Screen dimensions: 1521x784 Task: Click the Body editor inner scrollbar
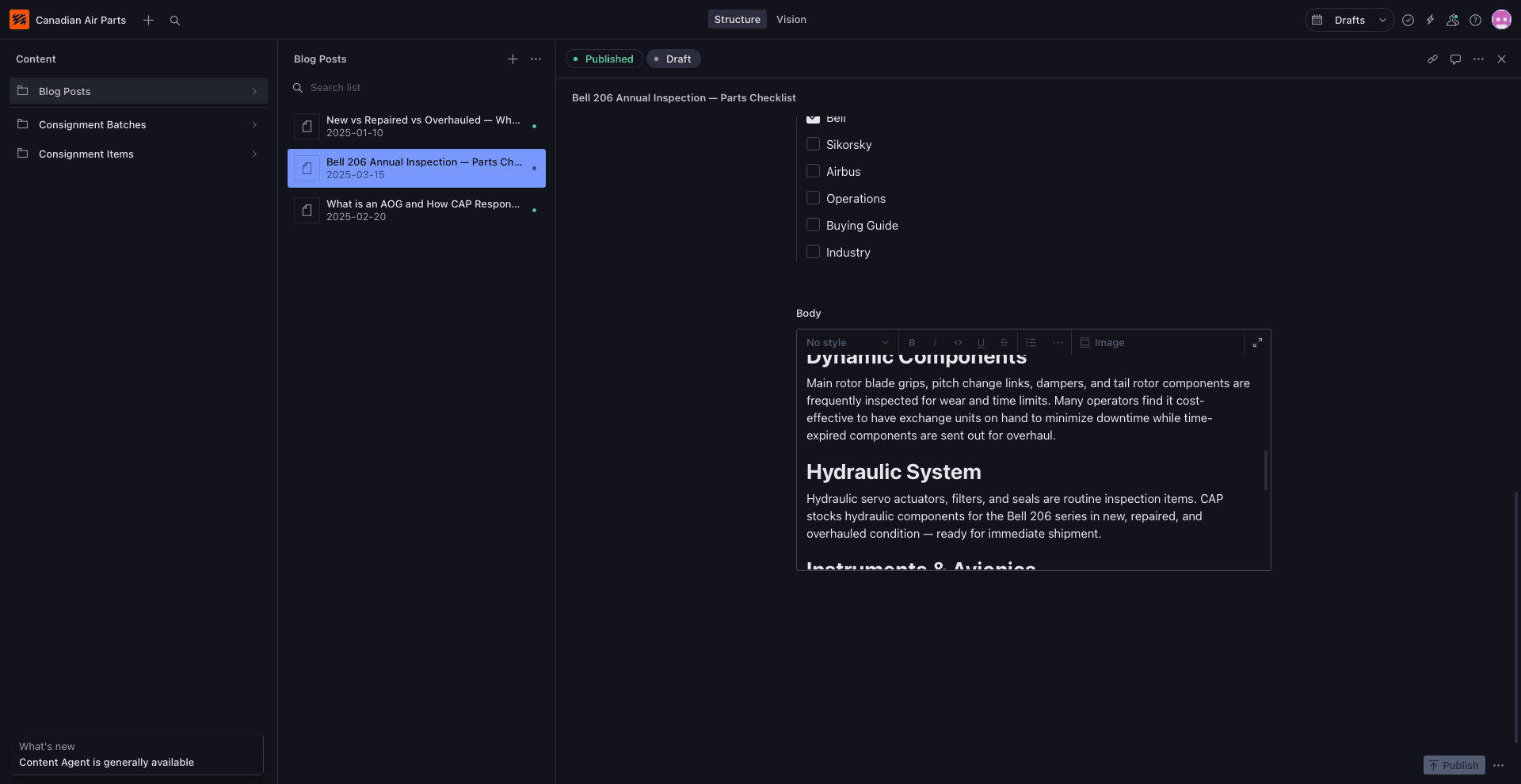1266,470
